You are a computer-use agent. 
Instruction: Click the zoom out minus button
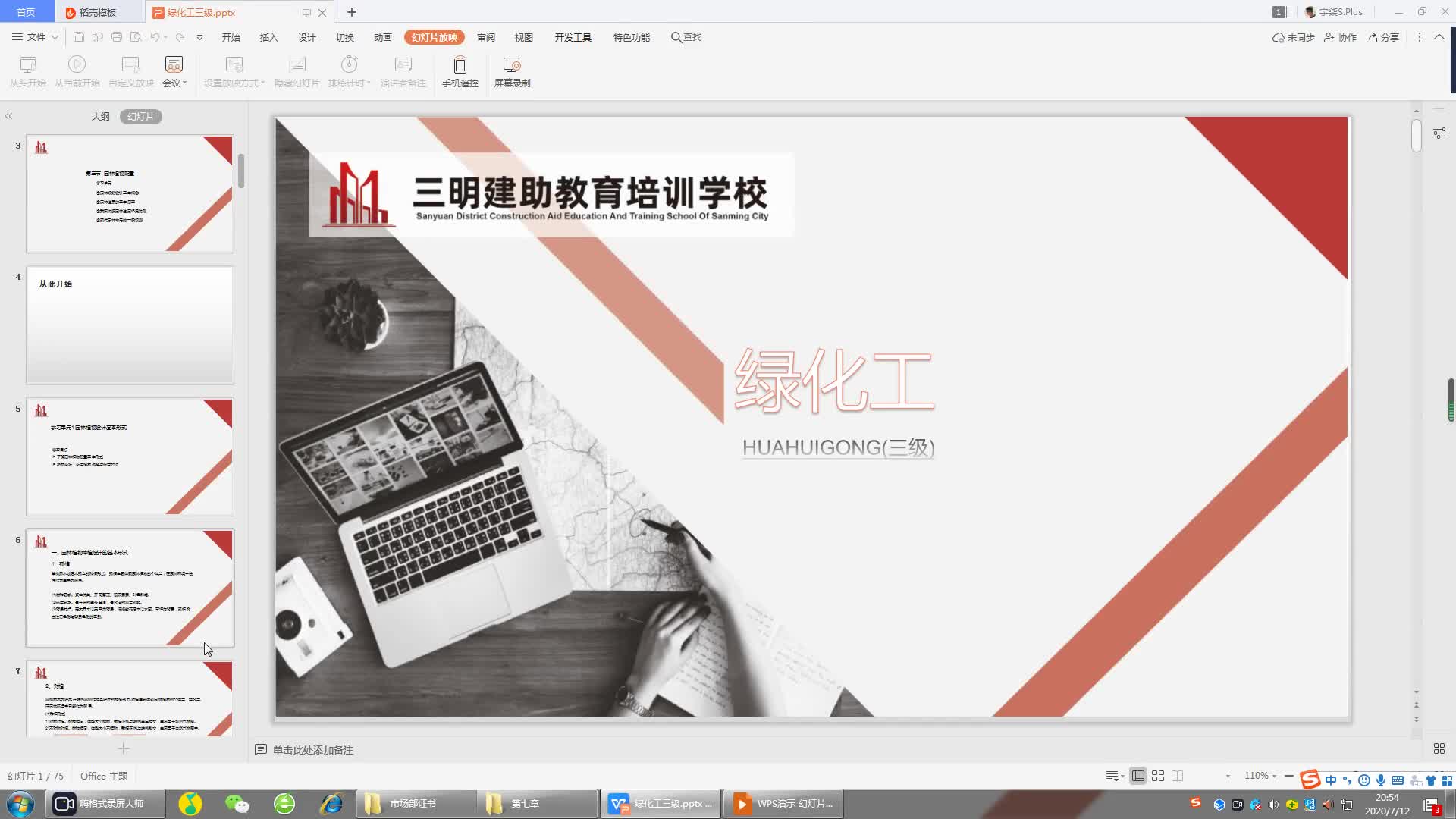[1289, 776]
